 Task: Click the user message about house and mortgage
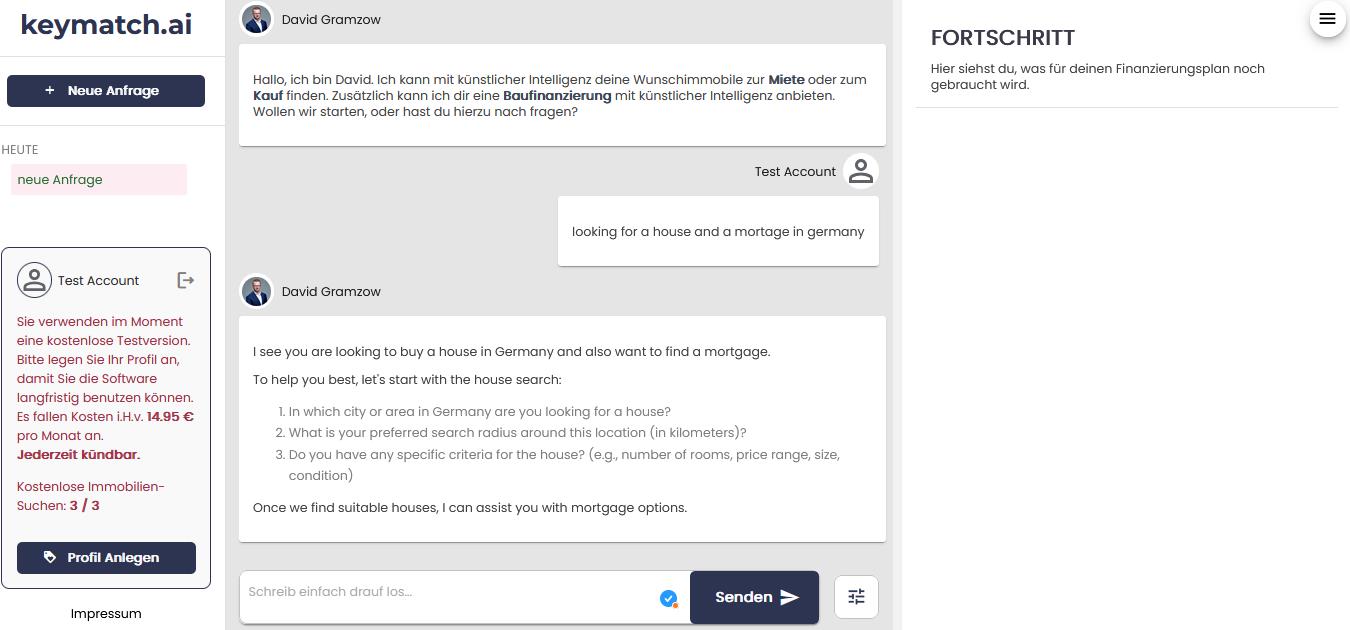(718, 231)
